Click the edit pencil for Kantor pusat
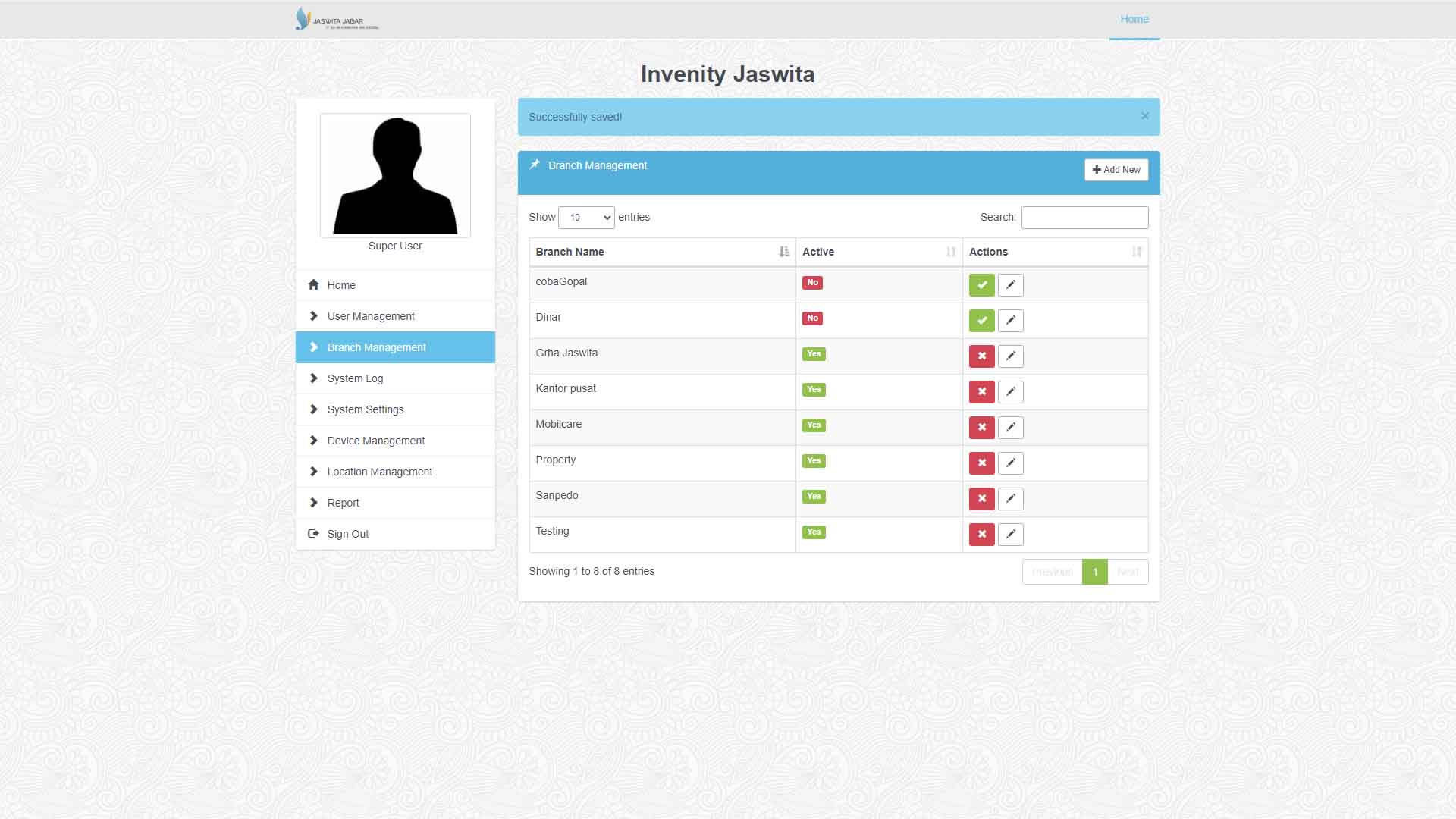 [x=1010, y=392]
